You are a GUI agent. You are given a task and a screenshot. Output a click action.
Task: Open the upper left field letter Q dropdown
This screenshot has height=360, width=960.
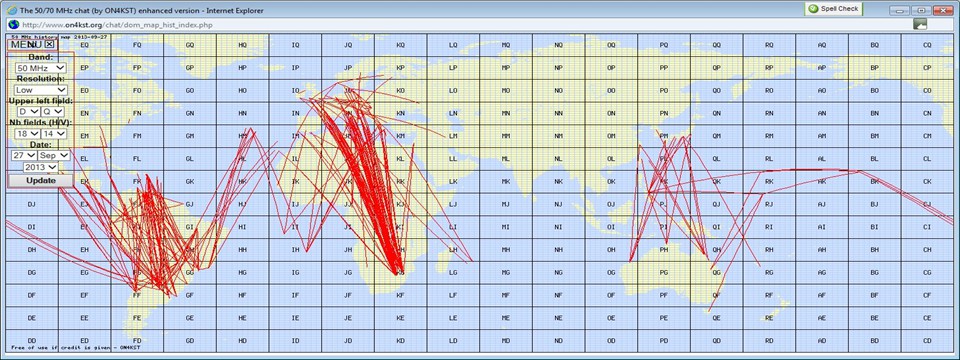53,111
